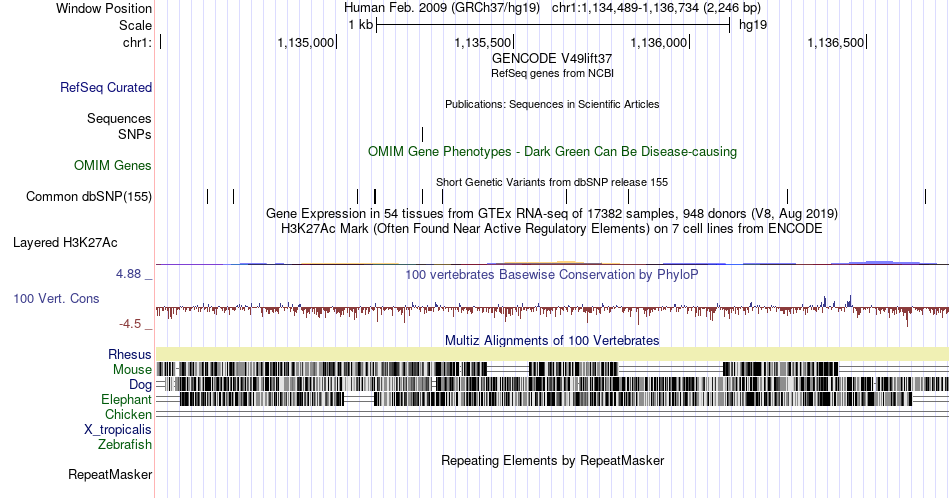950x498 pixels.
Task: Click 'Multiz Alignments of 100 Vertebrates' title
Action: (x=552, y=340)
